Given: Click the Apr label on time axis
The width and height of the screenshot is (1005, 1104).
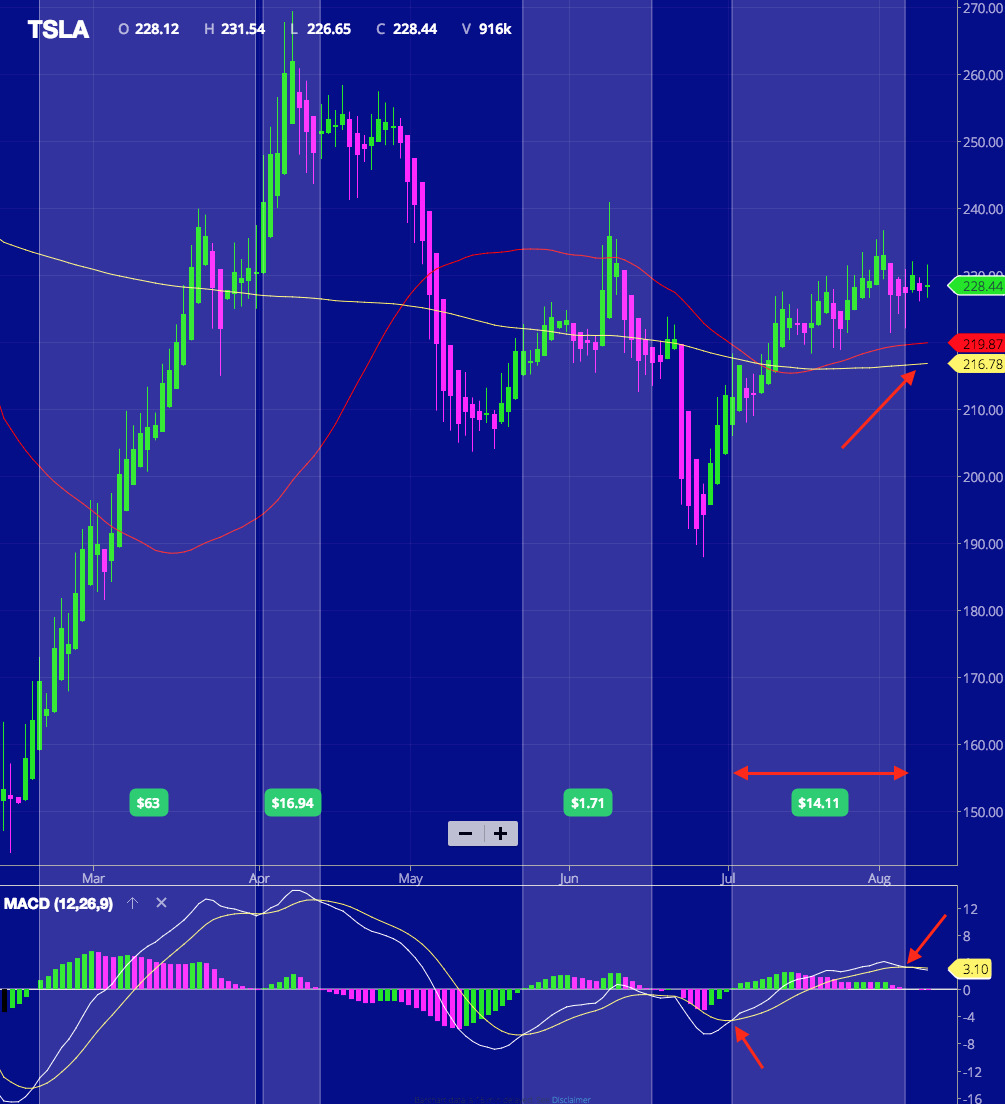Looking at the screenshot, I should (259, 878).
